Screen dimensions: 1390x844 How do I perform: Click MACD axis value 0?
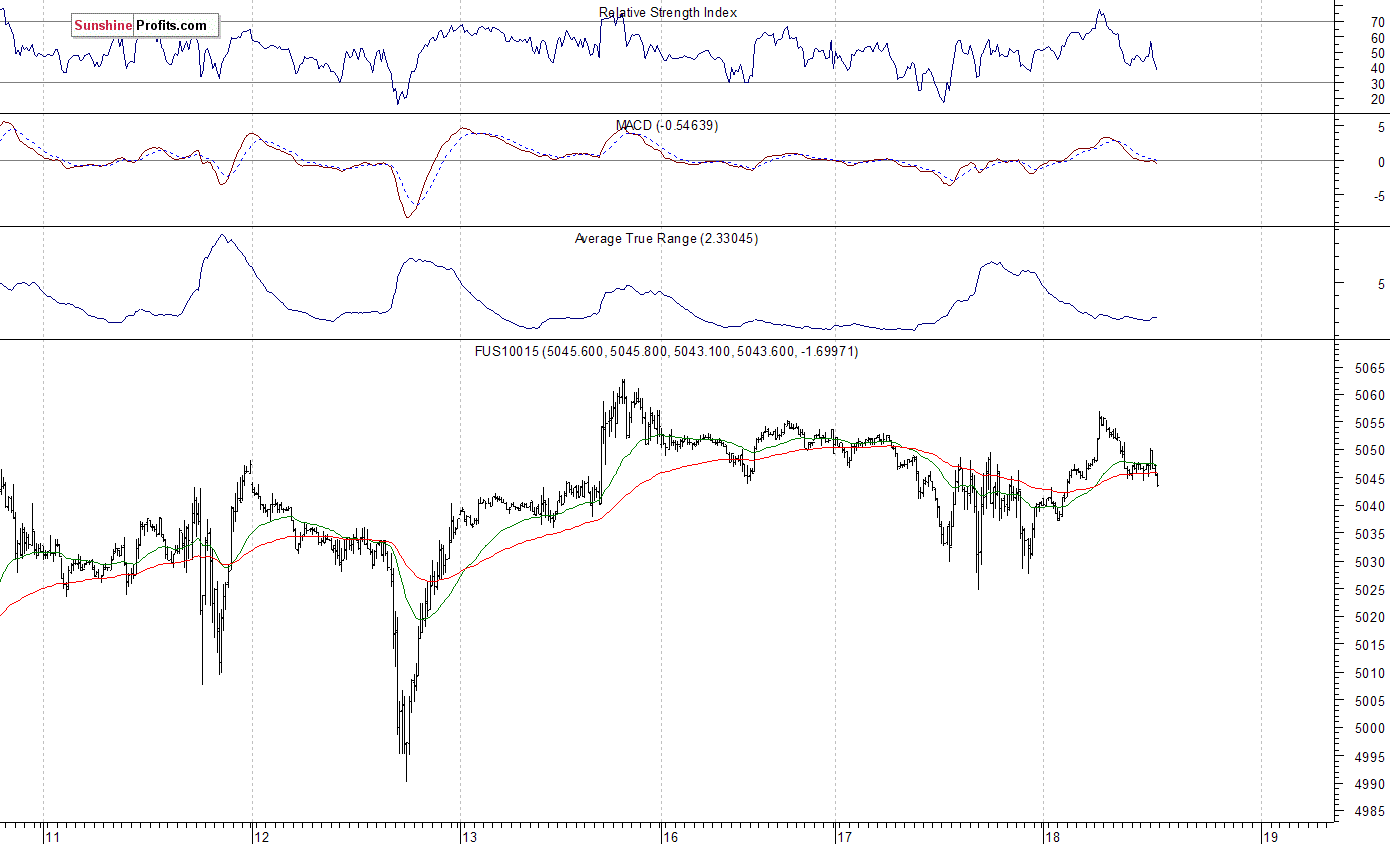[x=1380, y=162]
